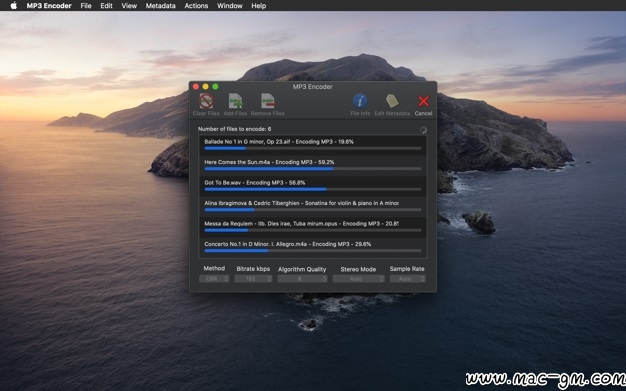Image resolution: width=626 pixels, height=391 pixels.
Task: Select the Concerto No.1 in D Minor row
Action: (313, 247)
